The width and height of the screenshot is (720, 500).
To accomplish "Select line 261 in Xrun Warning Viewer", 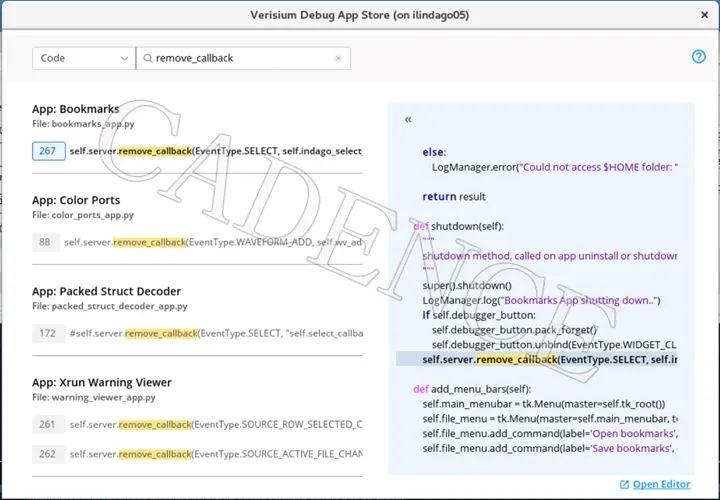I will 47,424.
